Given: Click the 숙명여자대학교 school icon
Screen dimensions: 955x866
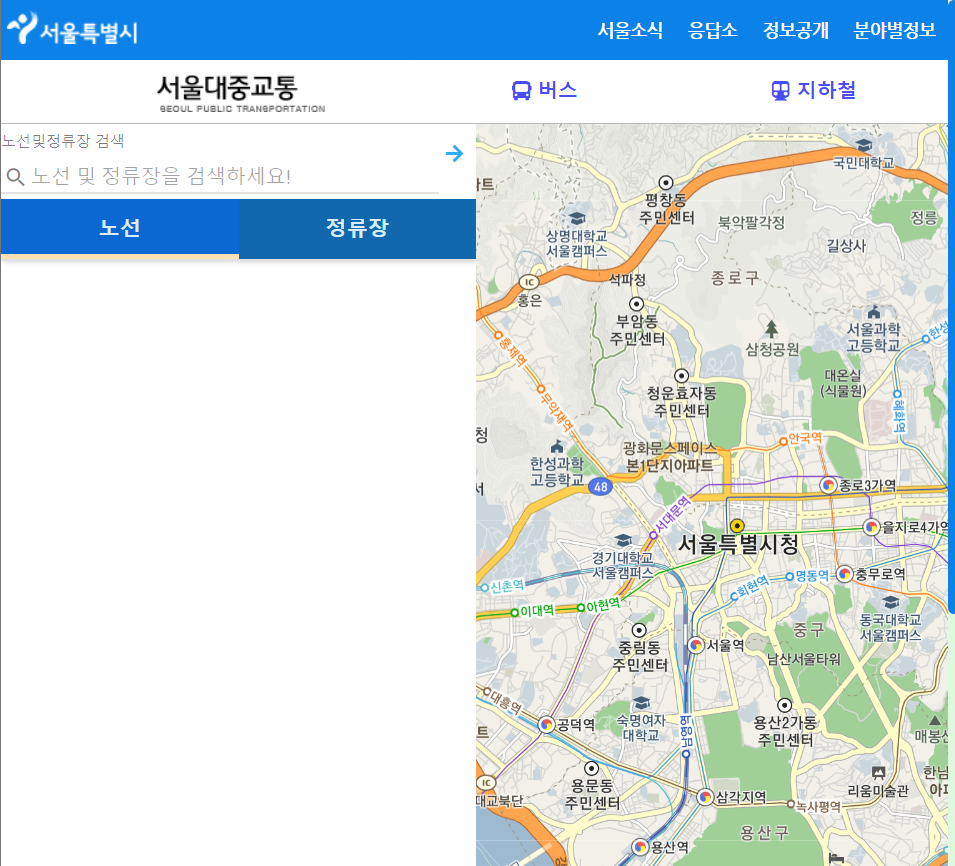Looking at the screenshot, I should [x=641, y=703].
